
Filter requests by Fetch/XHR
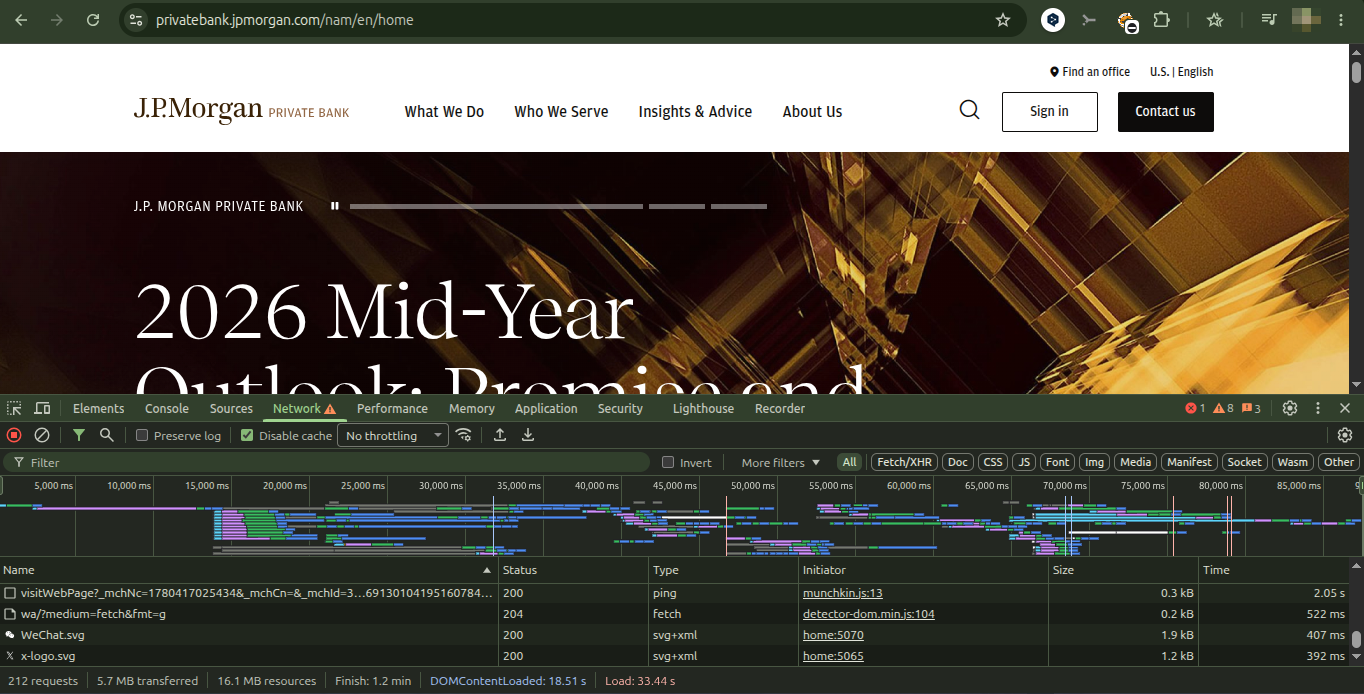tap(904, 462)
